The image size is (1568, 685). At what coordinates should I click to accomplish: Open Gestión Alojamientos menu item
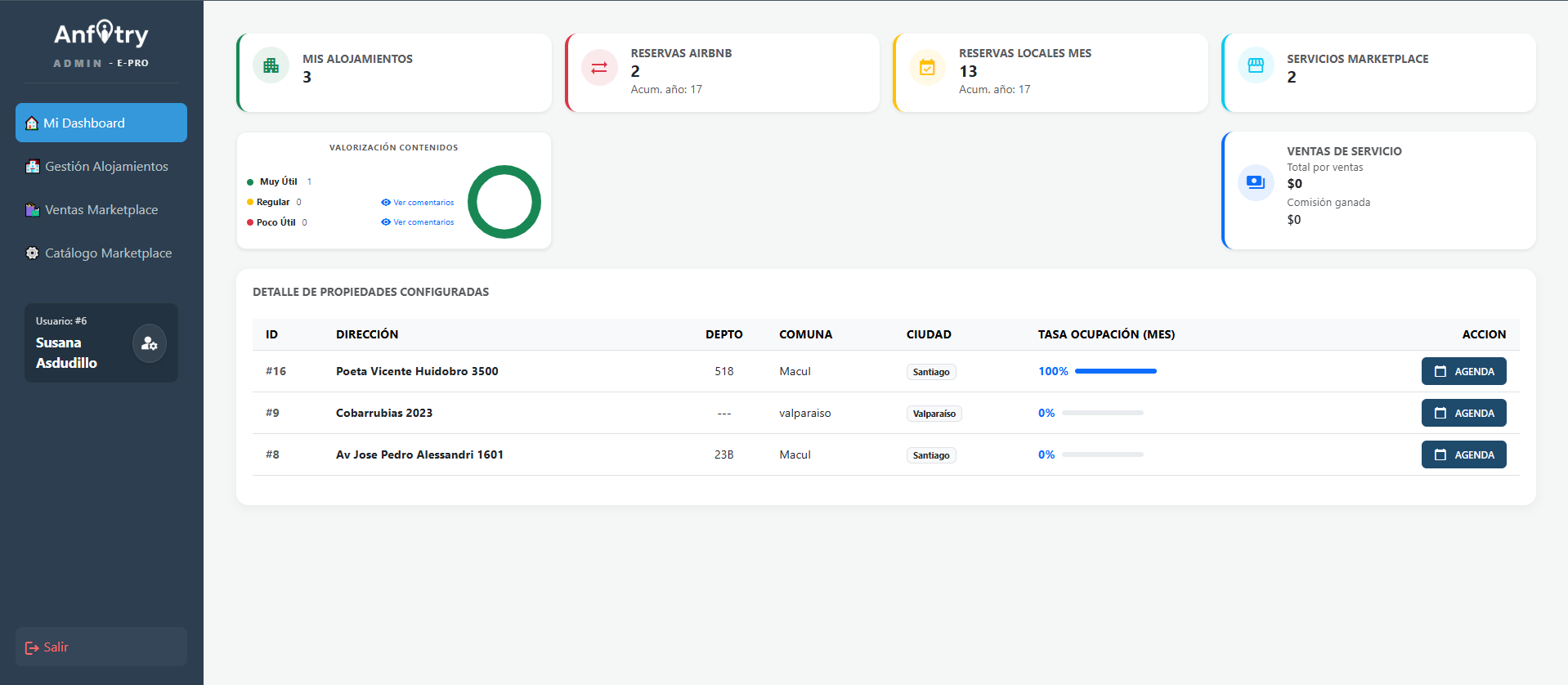101,166
